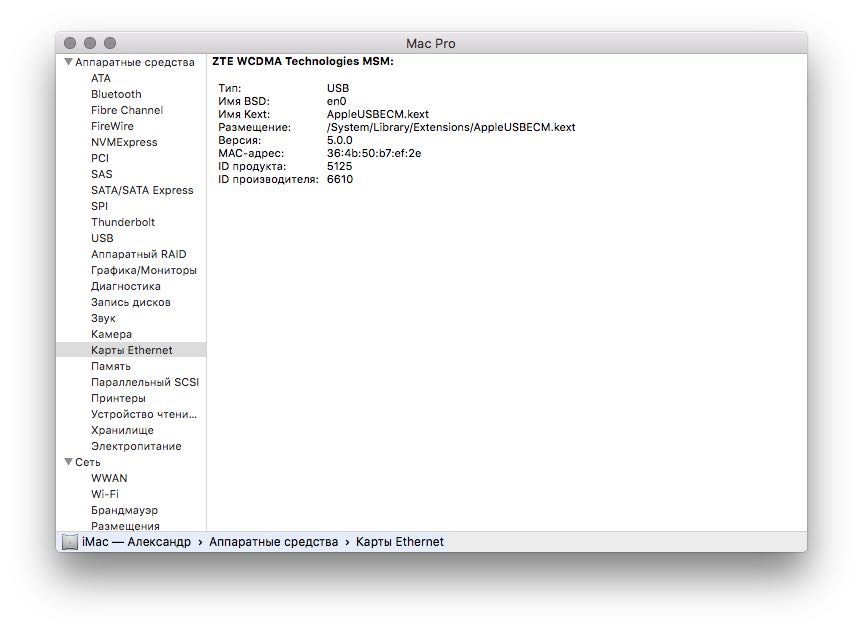The image size is (863, 632).
Task: Click Аппаратные средства in path bar
Action: (274, 542)
